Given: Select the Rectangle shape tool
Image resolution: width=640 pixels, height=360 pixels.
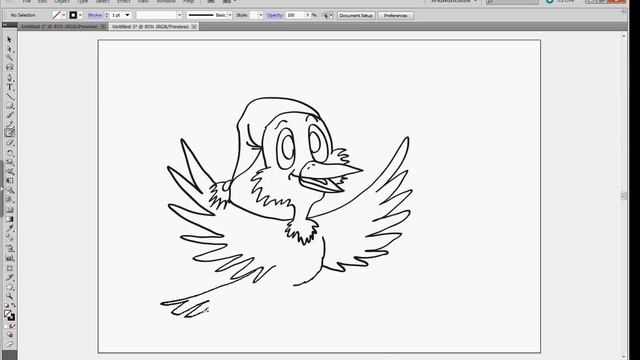Looking at the screenshot, I should pos(9,106).
